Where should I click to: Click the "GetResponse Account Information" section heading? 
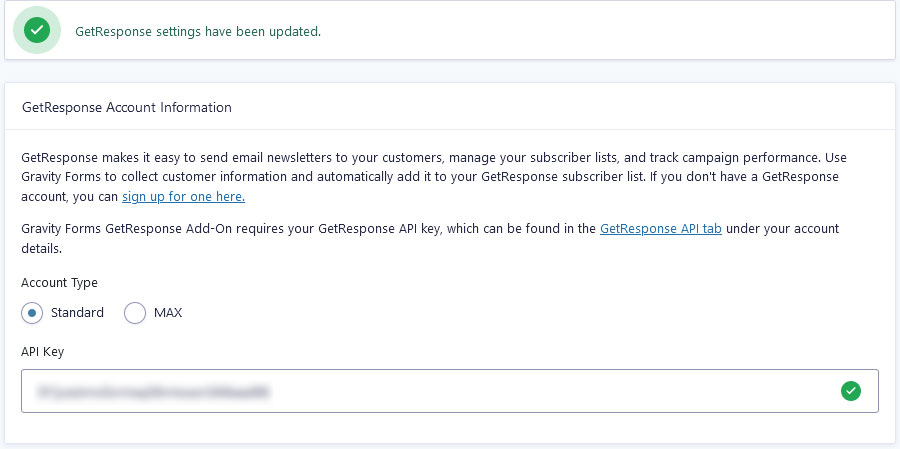tap(127, 107)
